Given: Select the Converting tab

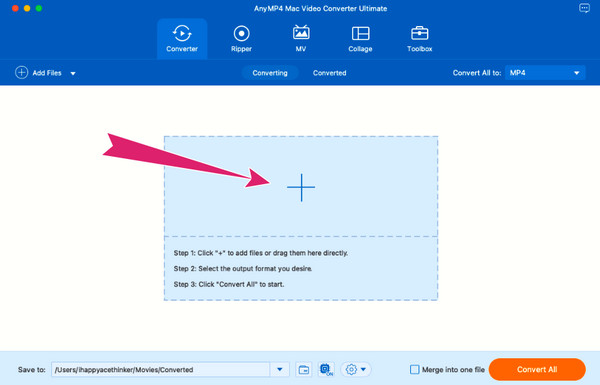Looking at the screenshot, I should tap(270, 73).
